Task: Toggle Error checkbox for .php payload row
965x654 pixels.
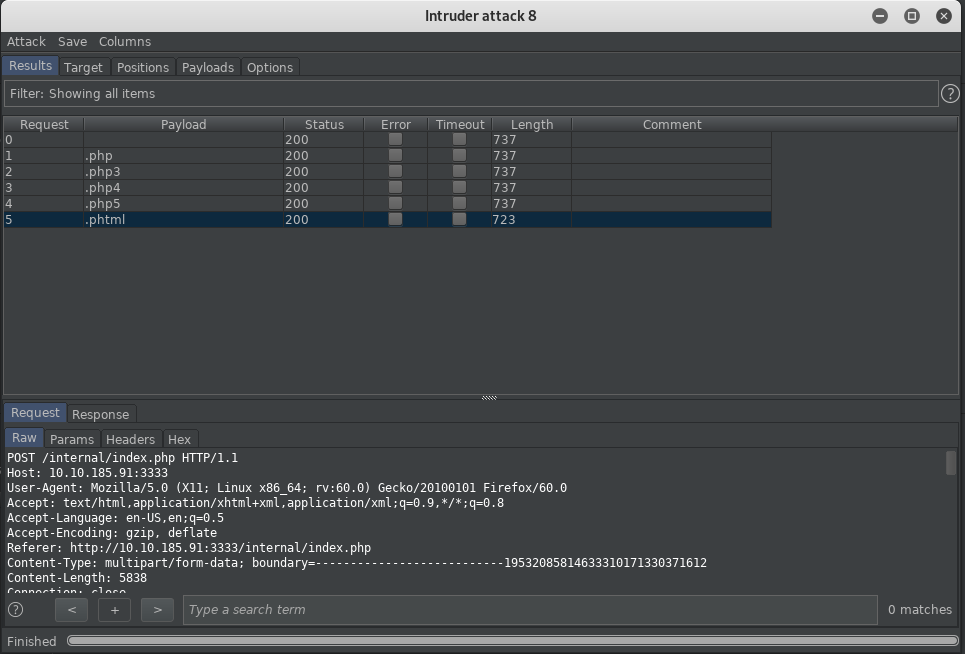Action: pos(395,156)
